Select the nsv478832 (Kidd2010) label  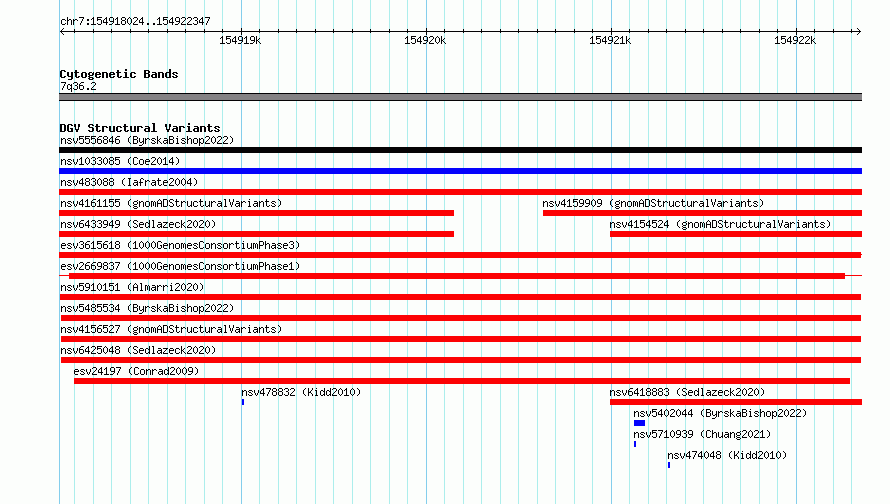(x=301, y=392)
